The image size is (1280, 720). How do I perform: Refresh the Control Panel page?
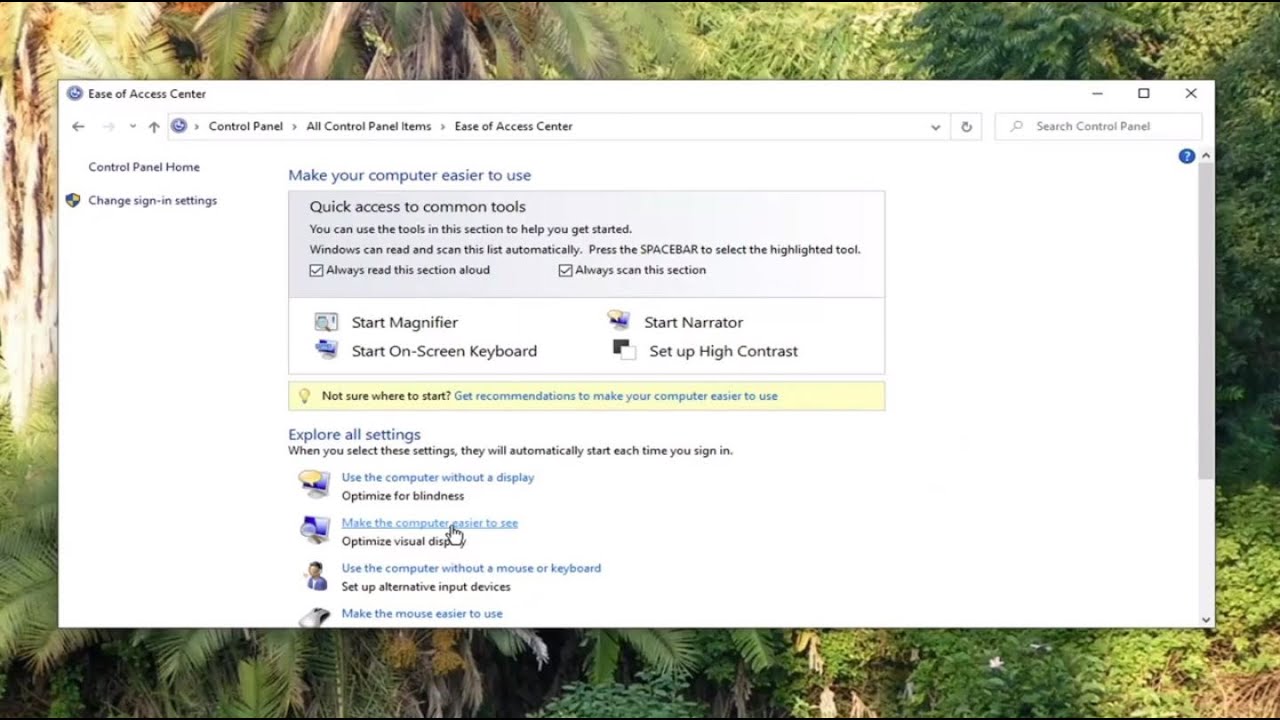click(x=966, y=127)
